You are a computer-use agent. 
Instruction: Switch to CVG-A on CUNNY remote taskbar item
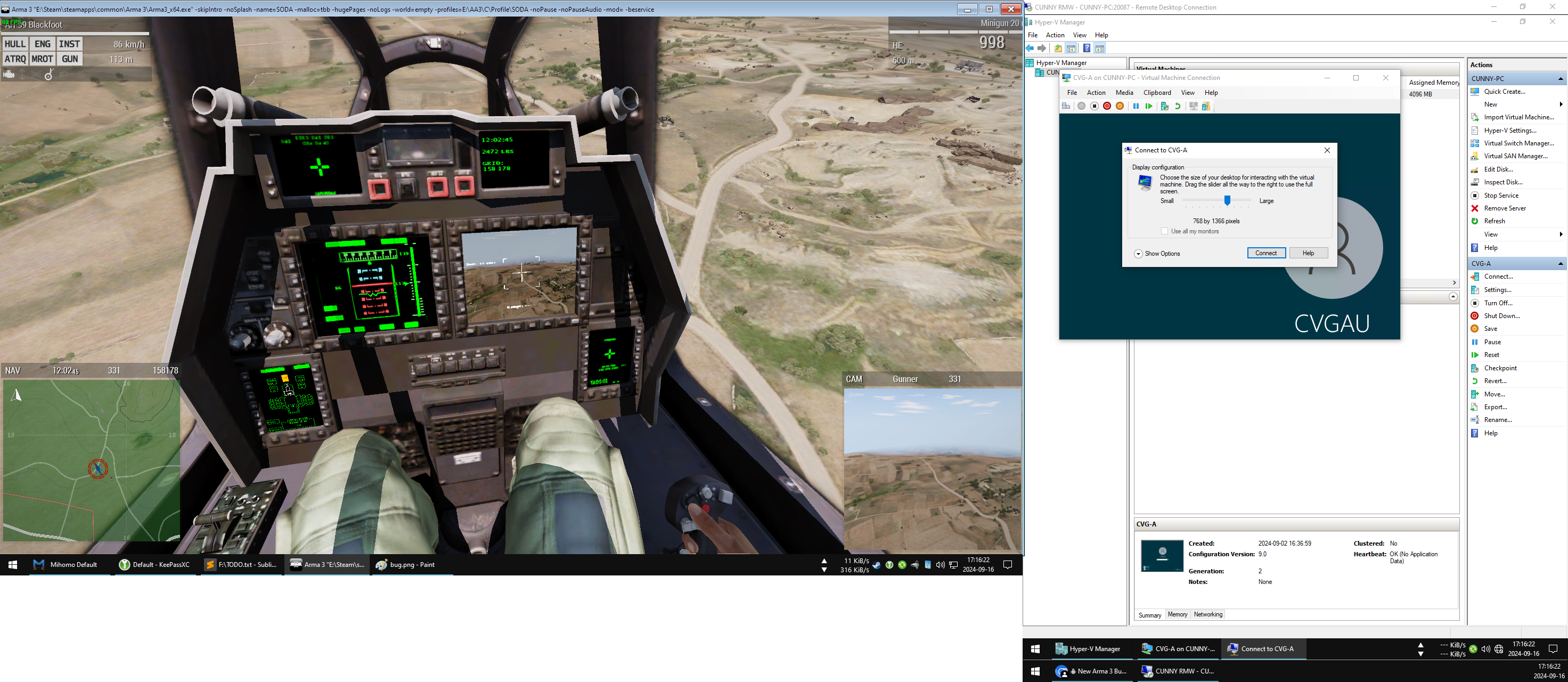[1177, 648]
